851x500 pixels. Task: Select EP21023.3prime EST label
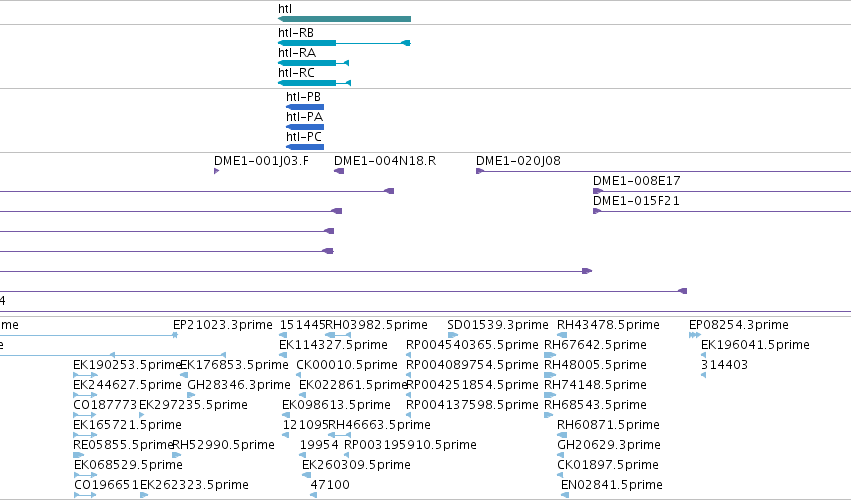223,325
